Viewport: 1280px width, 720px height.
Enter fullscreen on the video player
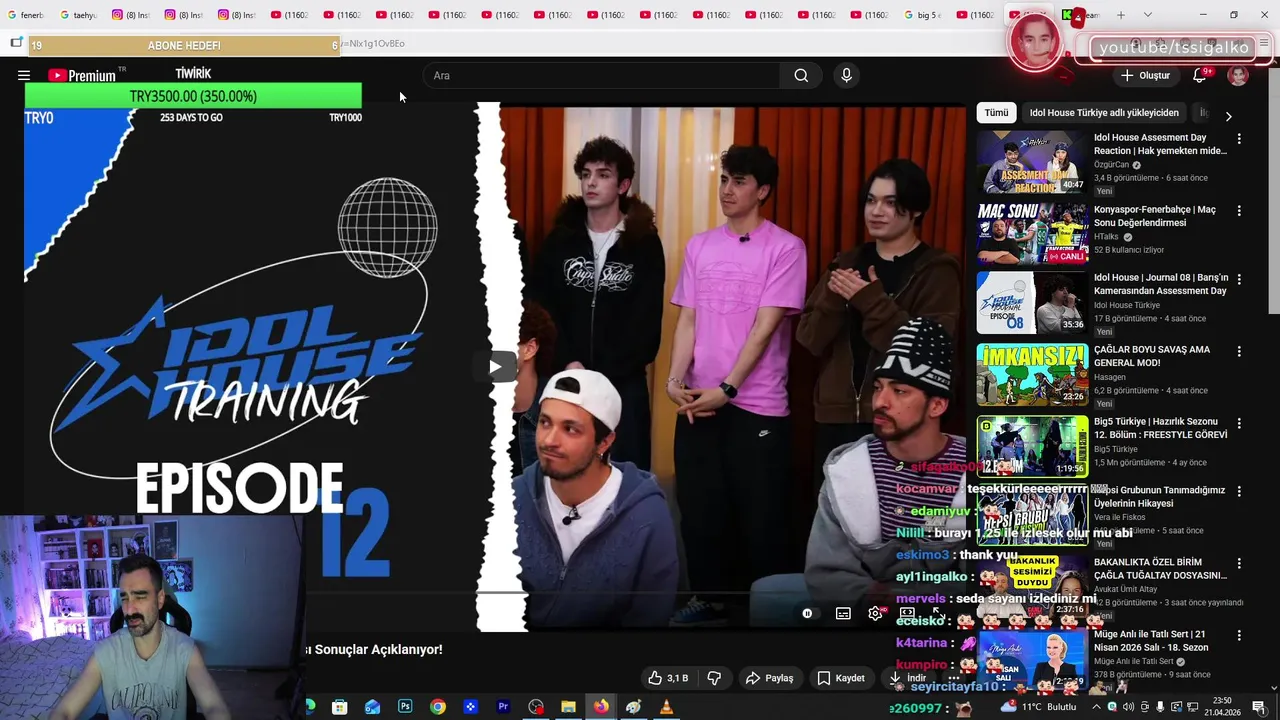click(x=937, y=613)
